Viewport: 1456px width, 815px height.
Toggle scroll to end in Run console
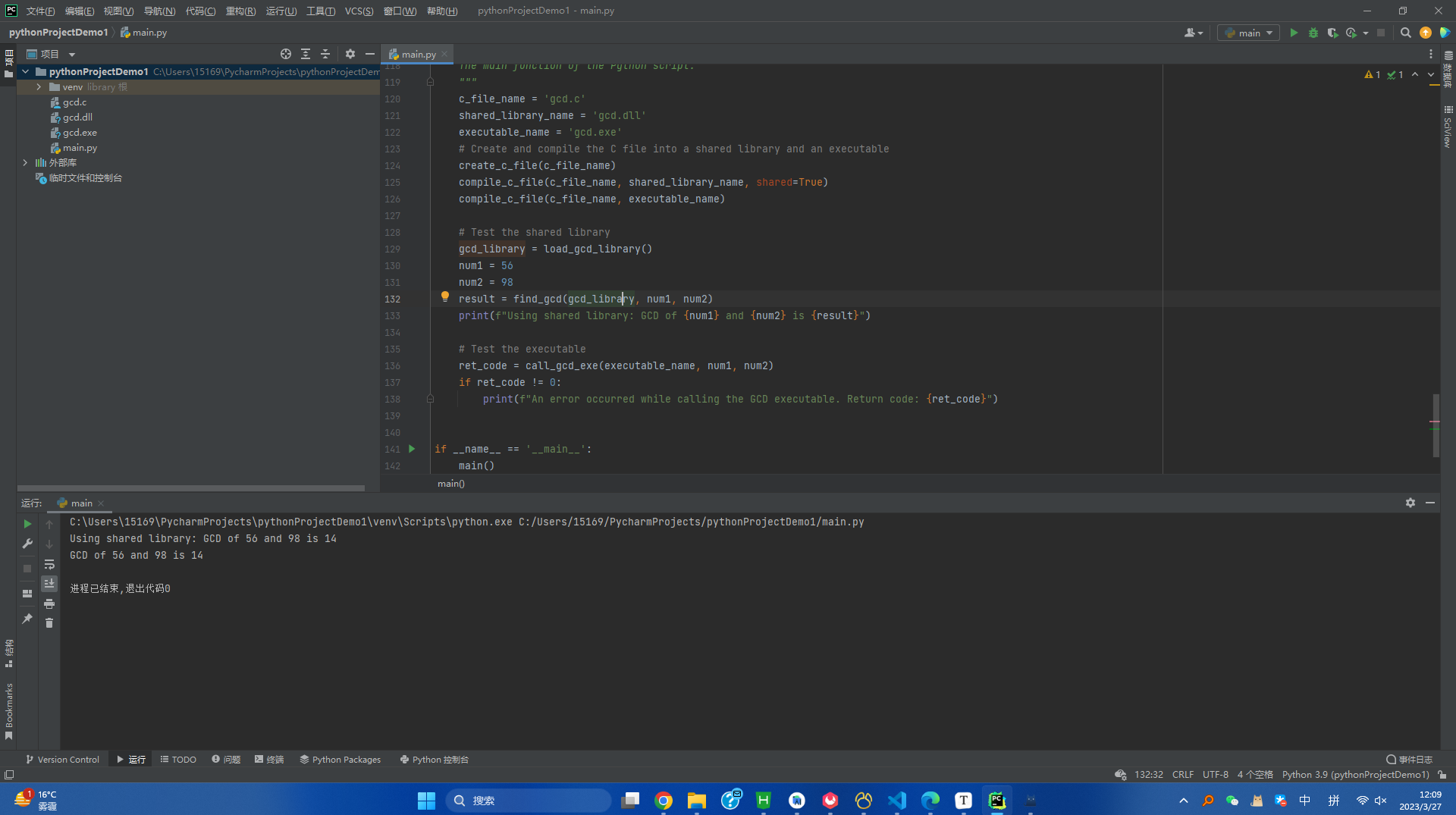pos(49,583)
